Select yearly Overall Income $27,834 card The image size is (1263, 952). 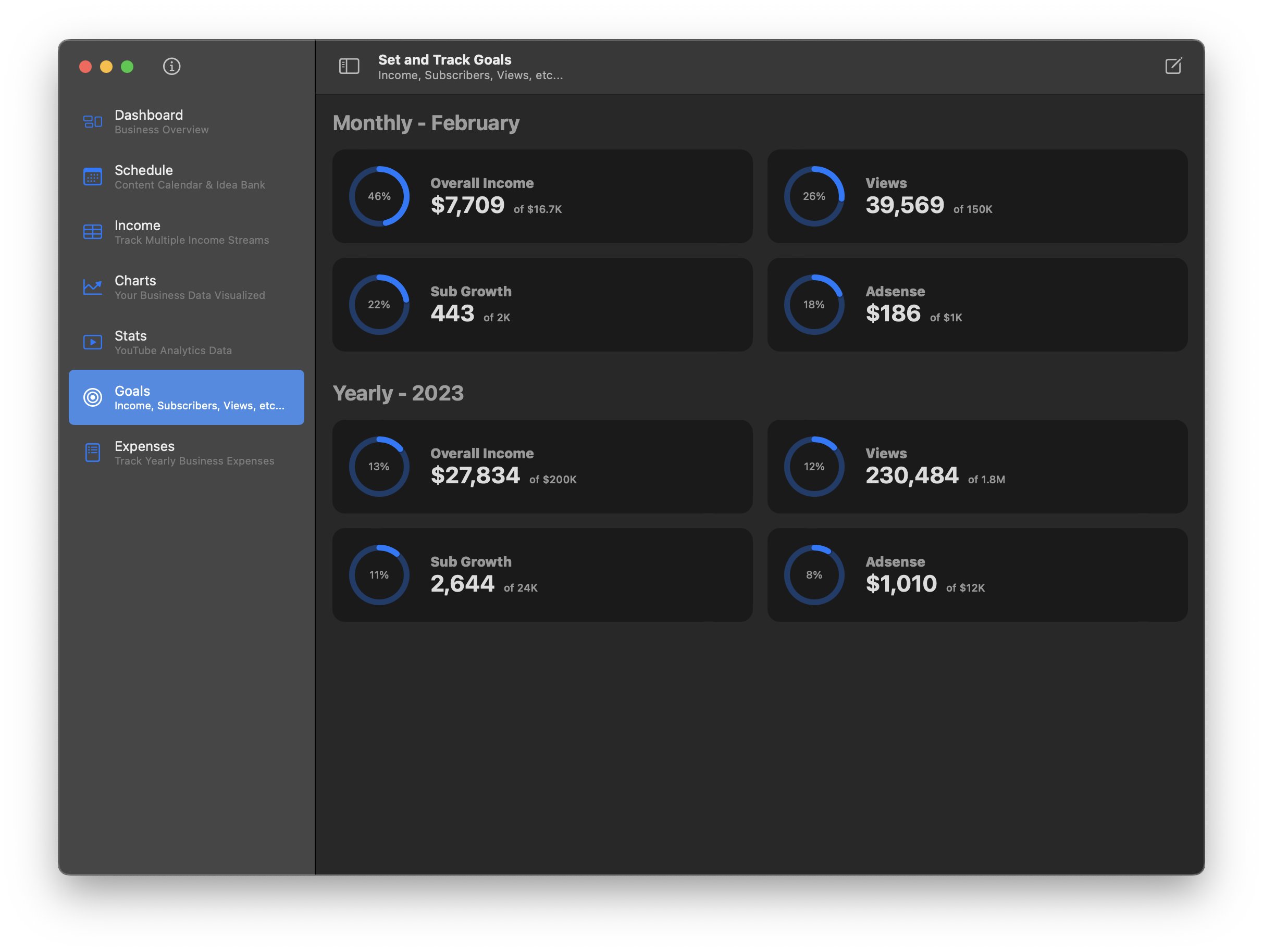[x=542, y=467]
